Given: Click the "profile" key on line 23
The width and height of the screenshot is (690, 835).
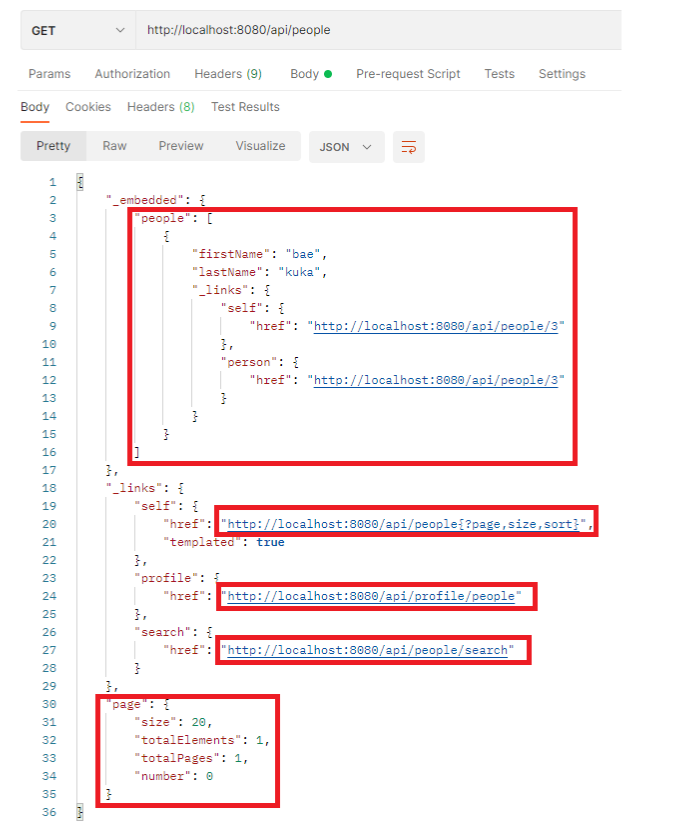Looking at the screenshot, I should [x=166, y=578].
